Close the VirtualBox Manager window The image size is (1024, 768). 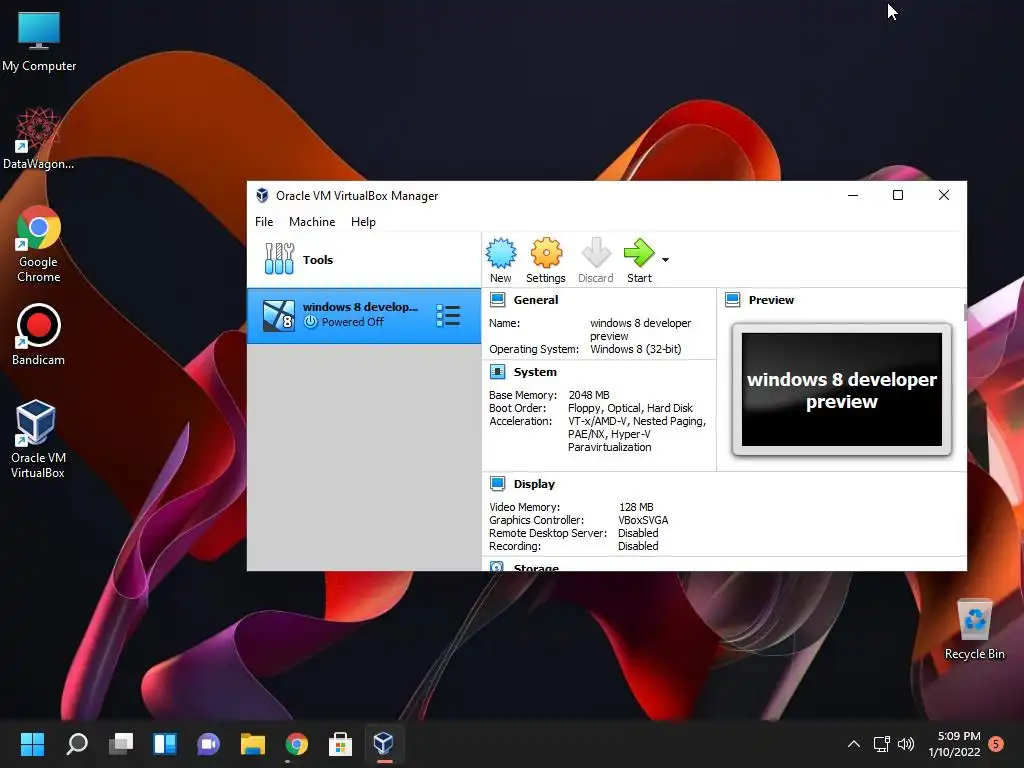coord(944,195)
